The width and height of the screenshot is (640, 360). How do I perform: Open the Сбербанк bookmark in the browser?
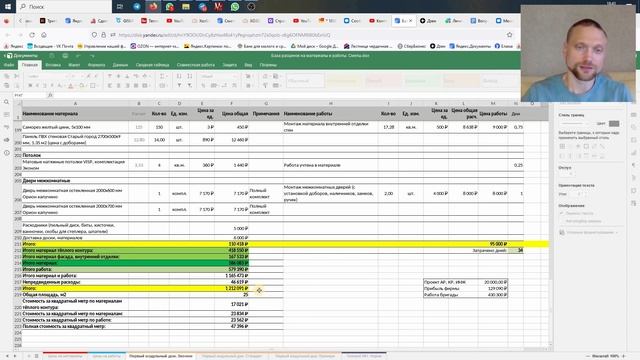tap(411, 46)
